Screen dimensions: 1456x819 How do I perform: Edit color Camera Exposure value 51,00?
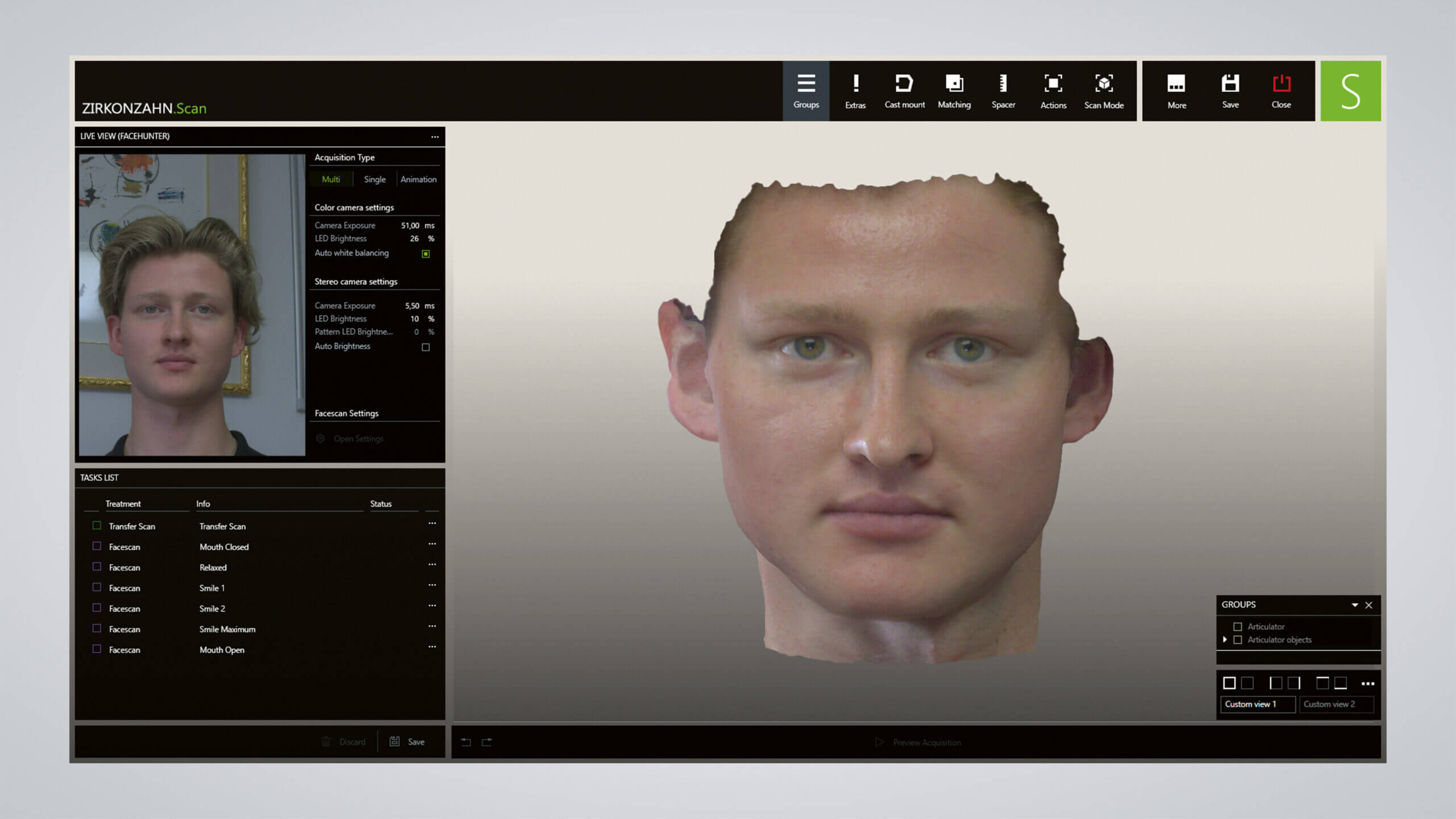click(x=410, y=225)
